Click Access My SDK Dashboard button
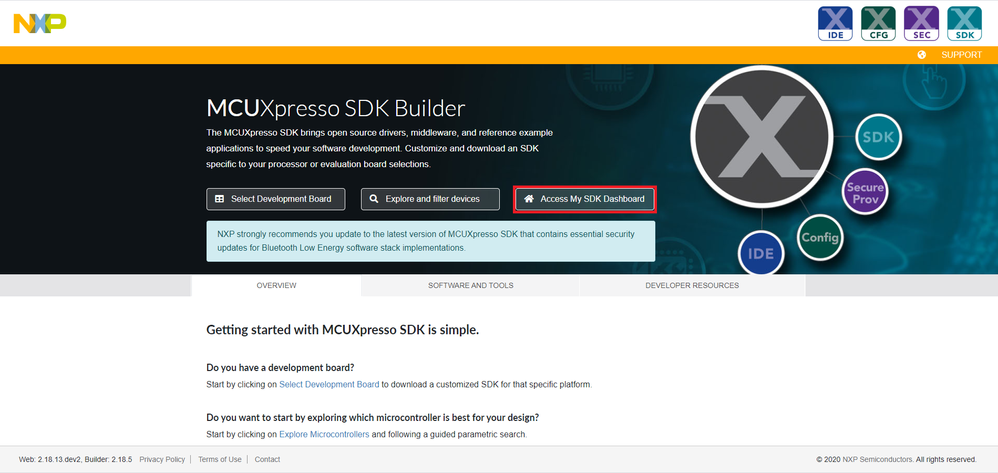The height and width of the screenshot is (473, 998). pyautogui.click(x=585, y=199)
